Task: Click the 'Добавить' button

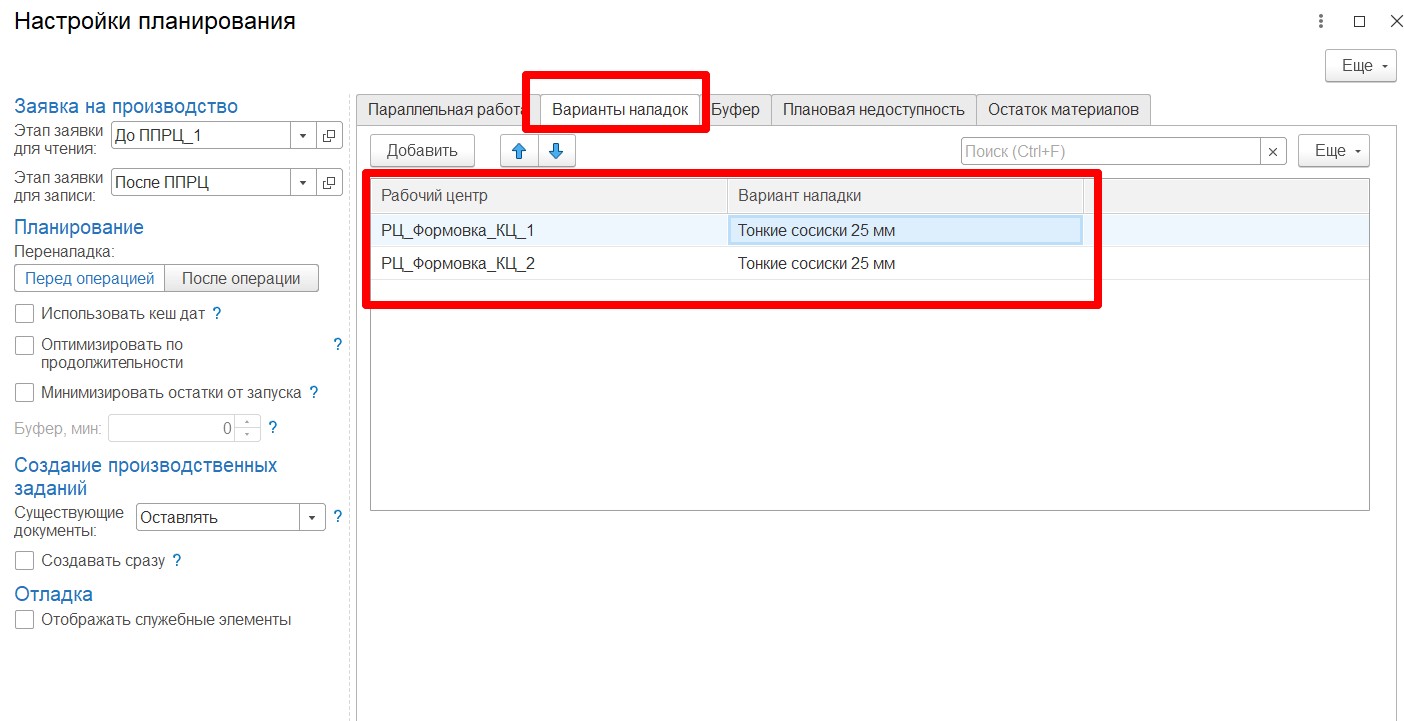Action: coord(422,151)
